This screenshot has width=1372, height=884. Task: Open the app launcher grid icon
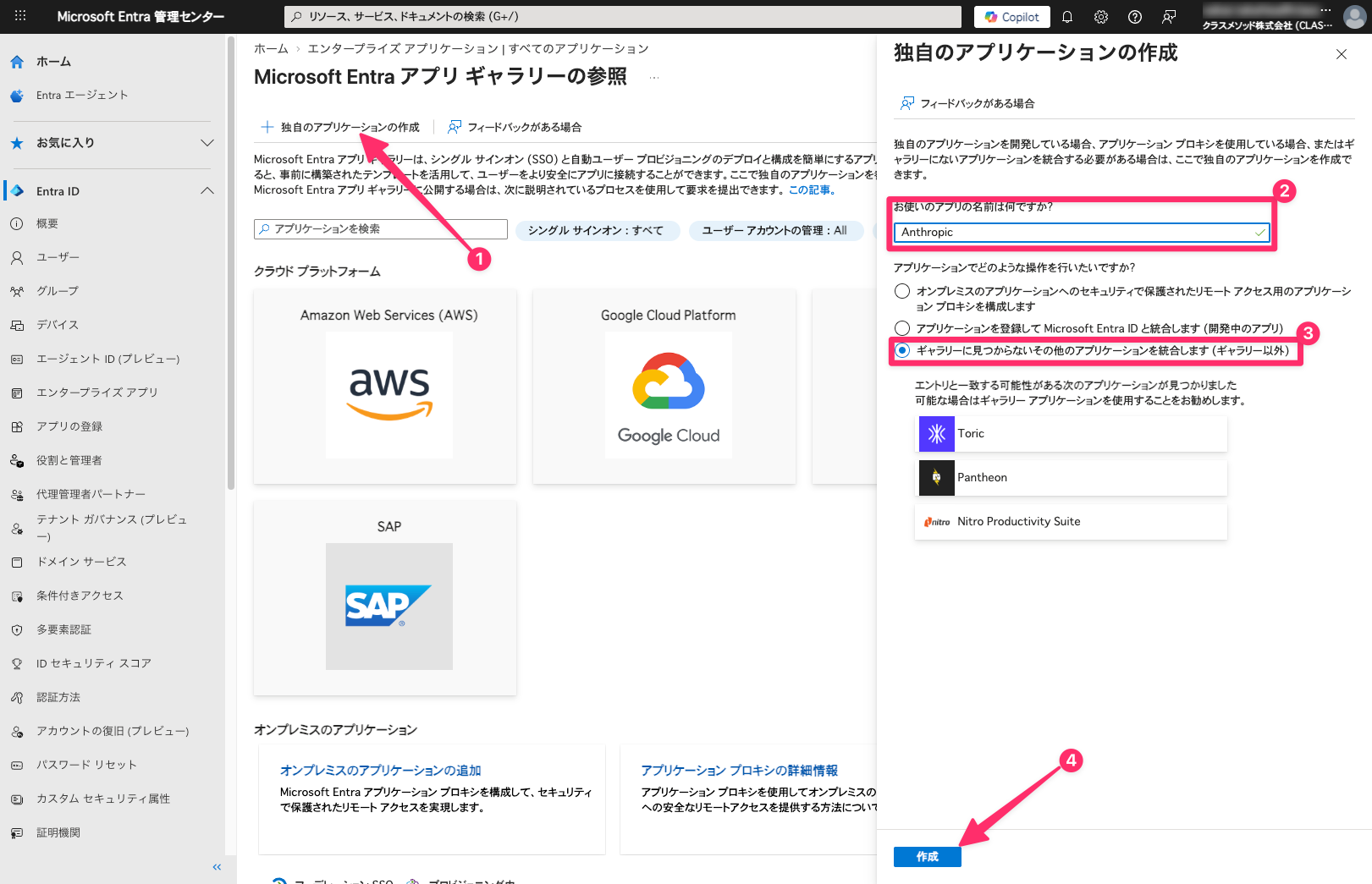(20, 16)
